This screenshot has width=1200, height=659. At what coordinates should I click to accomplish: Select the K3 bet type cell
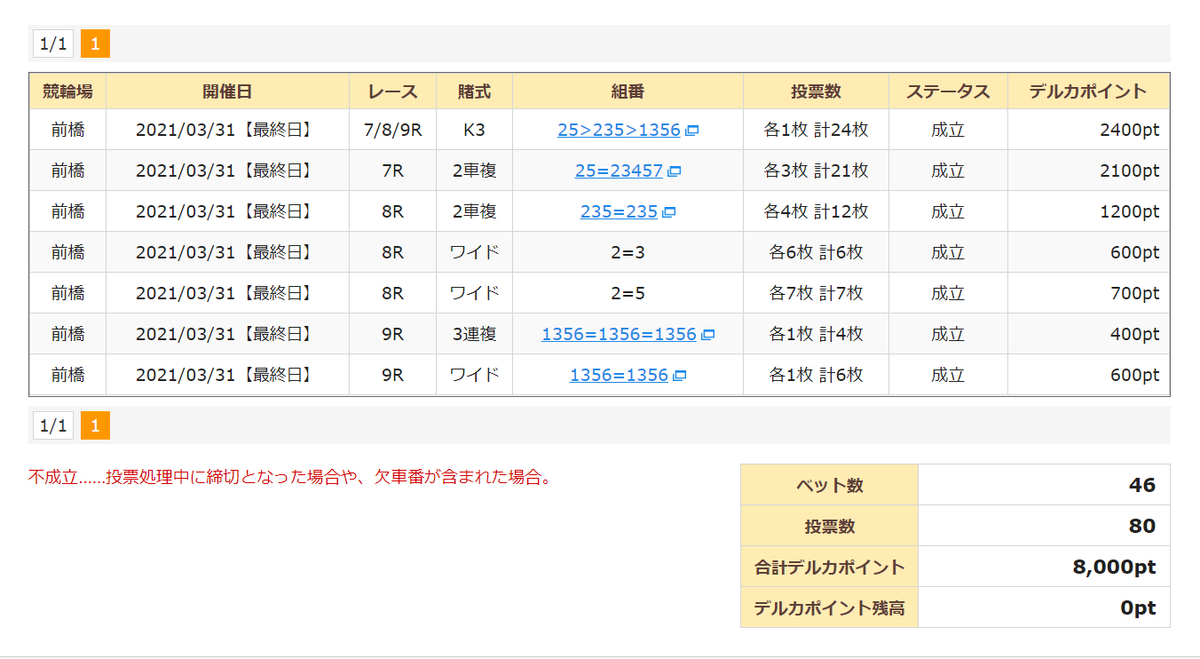pyautogui.click(x=474, y=130)
